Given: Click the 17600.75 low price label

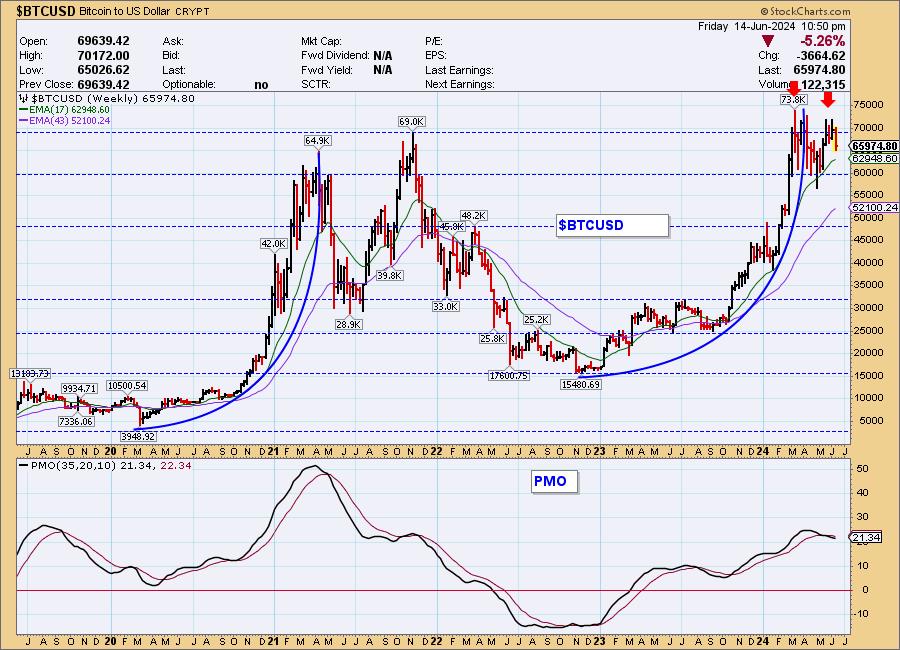Looking at the screenshot, I should click(x=509, y=376).
